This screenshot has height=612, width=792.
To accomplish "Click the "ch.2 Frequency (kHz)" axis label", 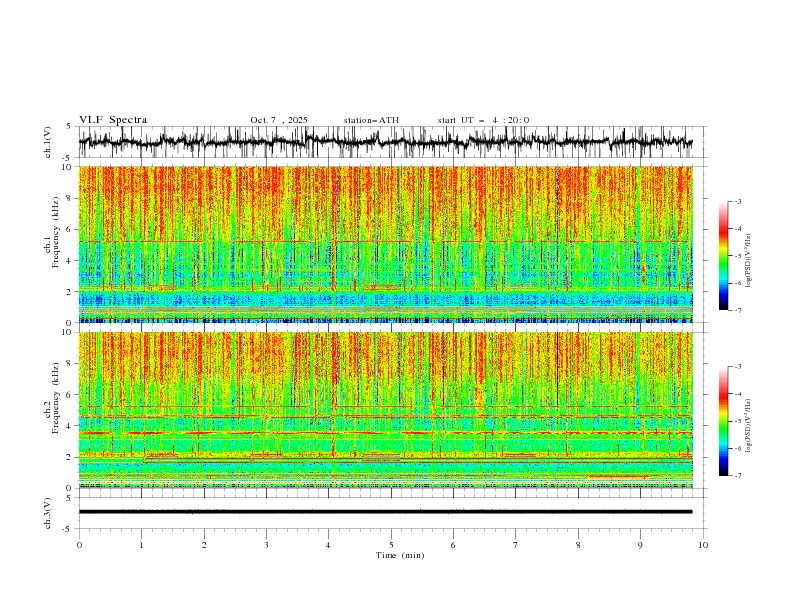I will (53, 397).
